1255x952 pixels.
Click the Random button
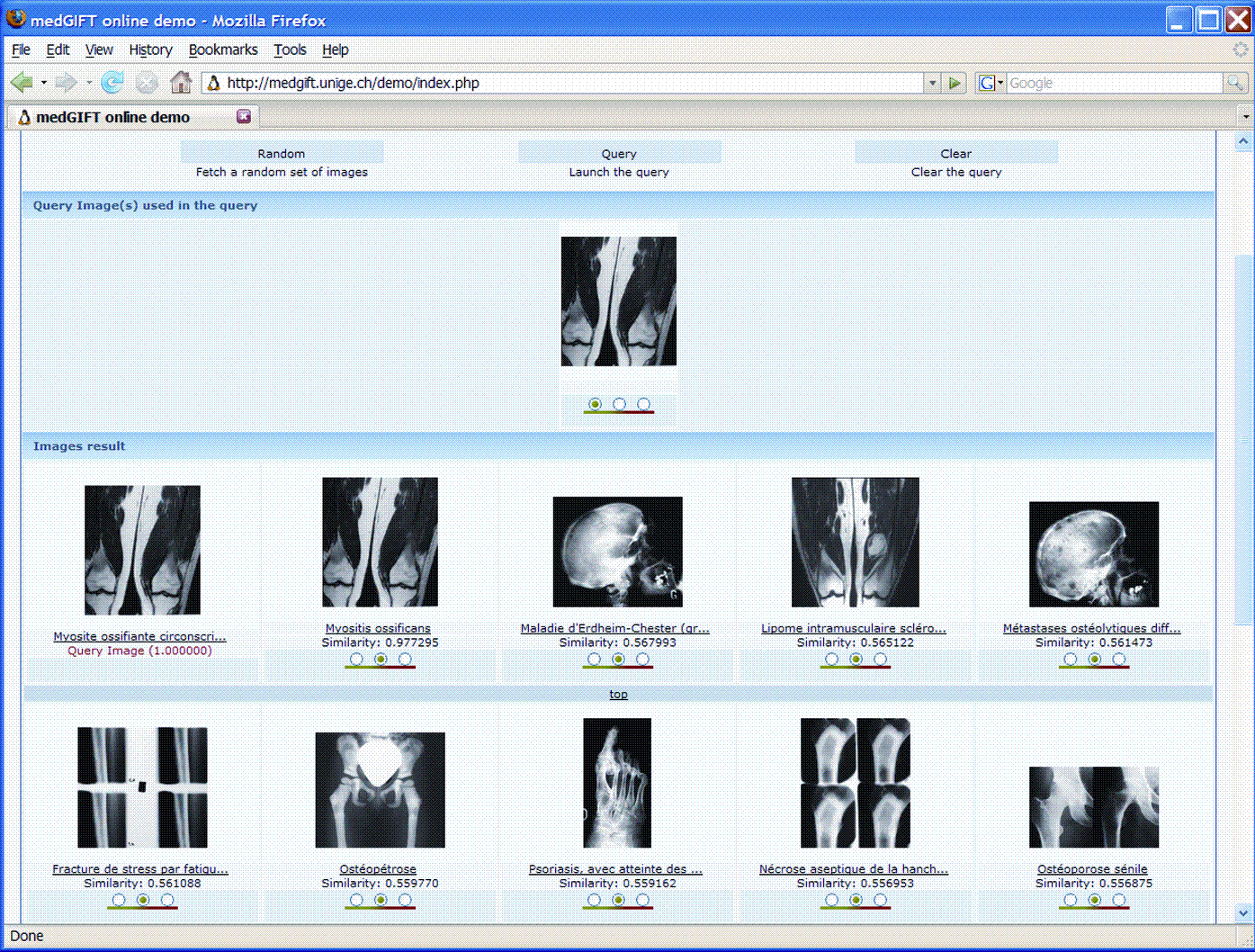[282, 153]
